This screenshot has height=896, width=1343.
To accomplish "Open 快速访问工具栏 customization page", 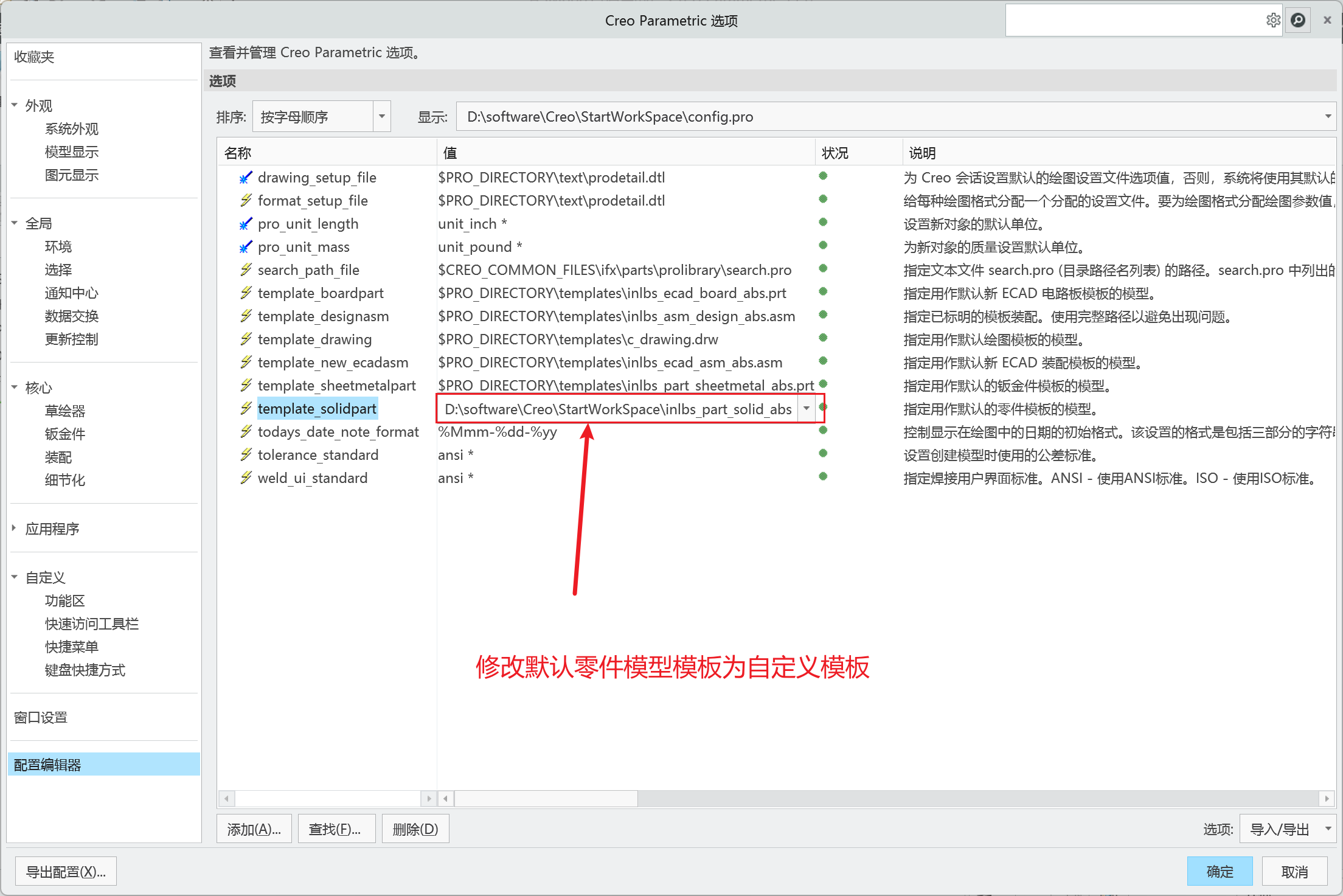I will pos(92,623).
